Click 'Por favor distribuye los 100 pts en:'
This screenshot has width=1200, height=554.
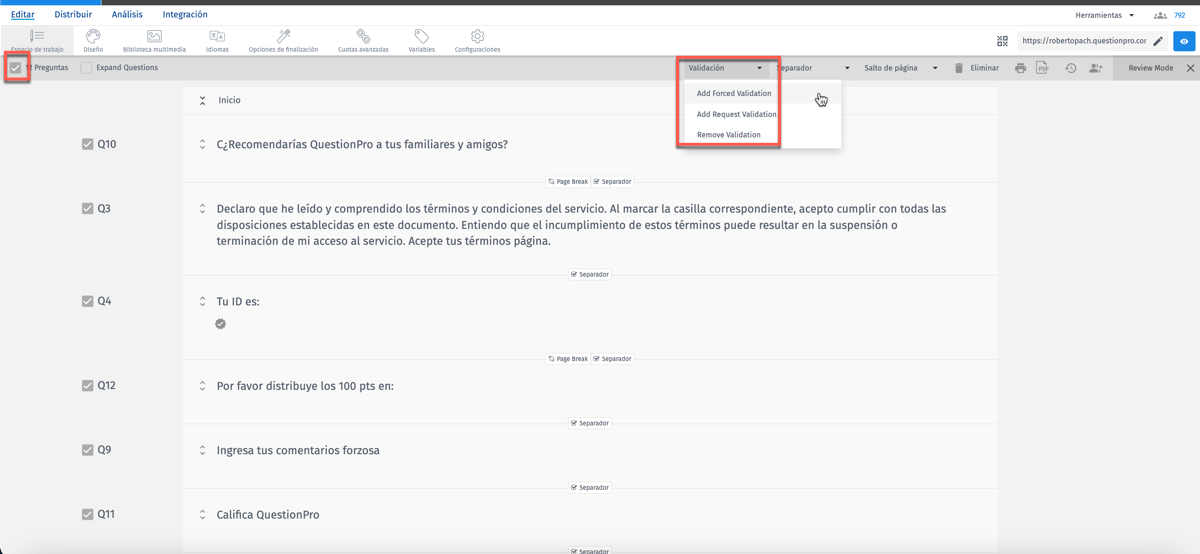[x=305, y=386]
